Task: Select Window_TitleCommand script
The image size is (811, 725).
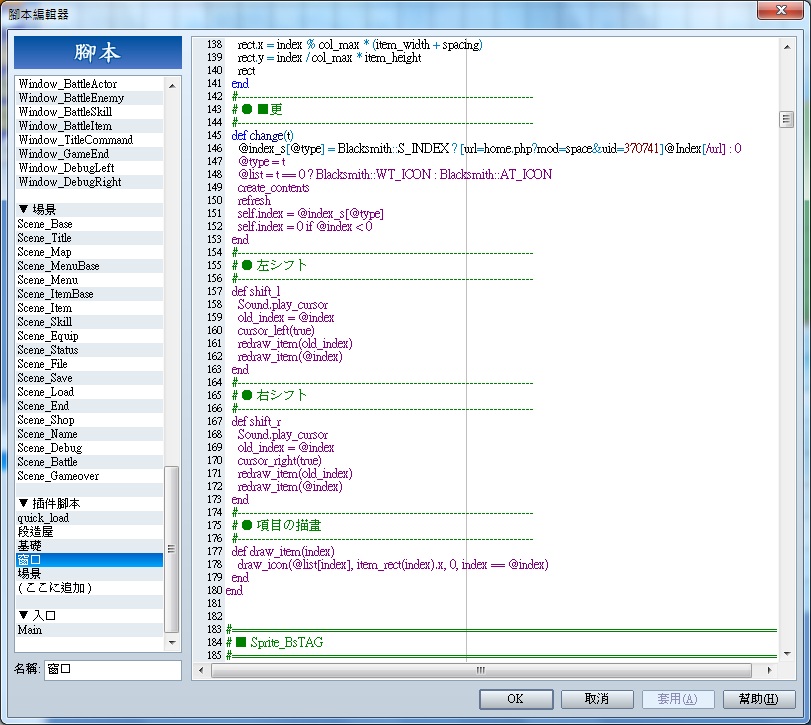Action: point(89,140)
